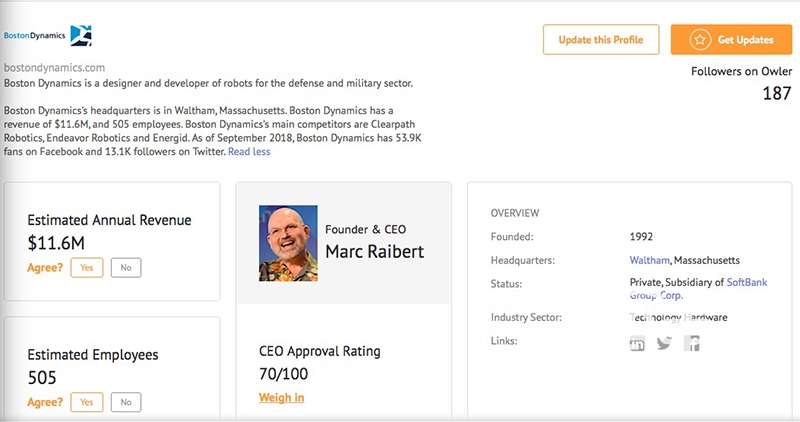This screenshot has height=422, width=800.
Task: Click the Get Updates button
Action: tap(735, 40)
